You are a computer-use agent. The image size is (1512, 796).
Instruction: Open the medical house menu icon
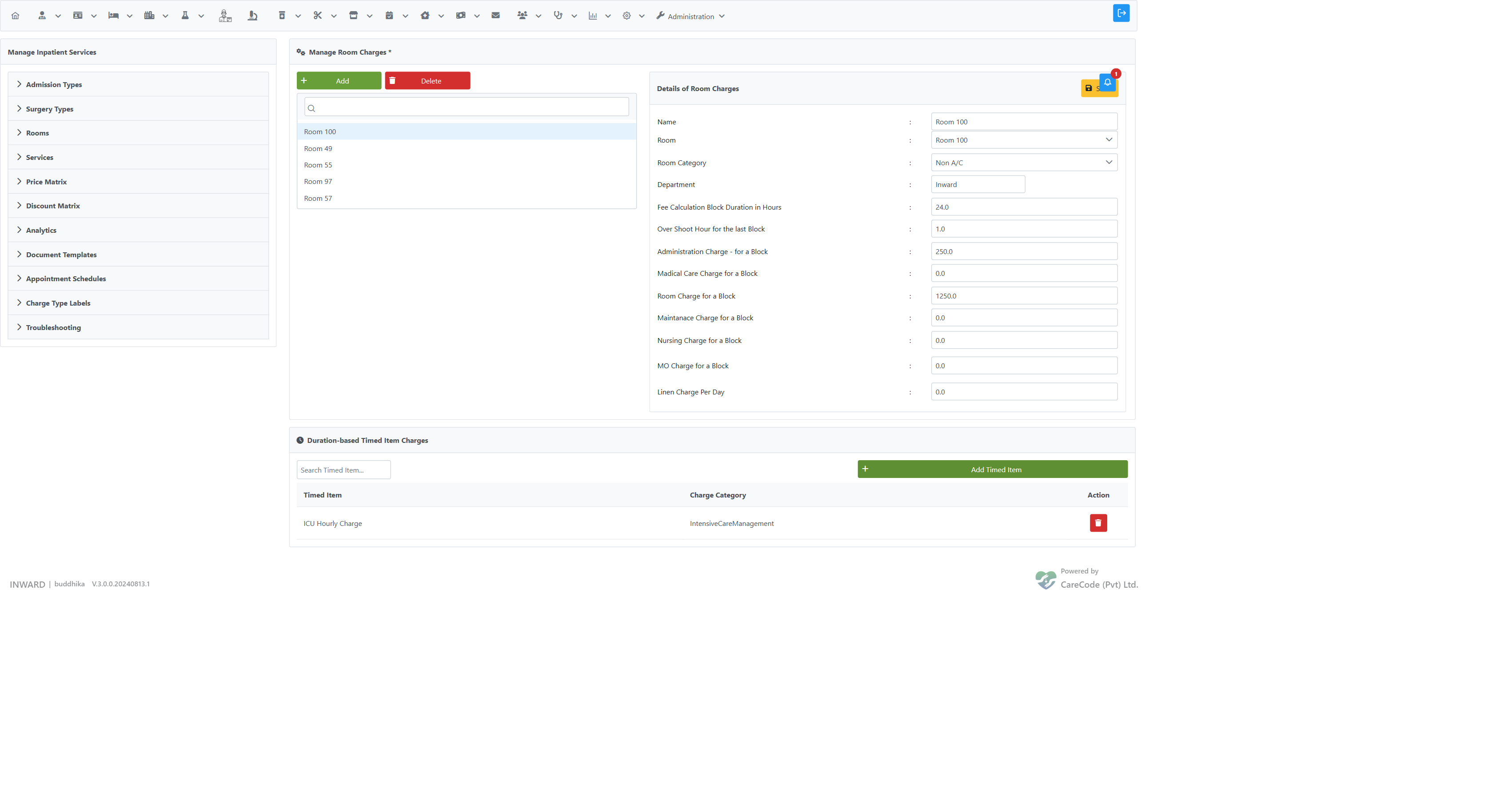point(425,16)
